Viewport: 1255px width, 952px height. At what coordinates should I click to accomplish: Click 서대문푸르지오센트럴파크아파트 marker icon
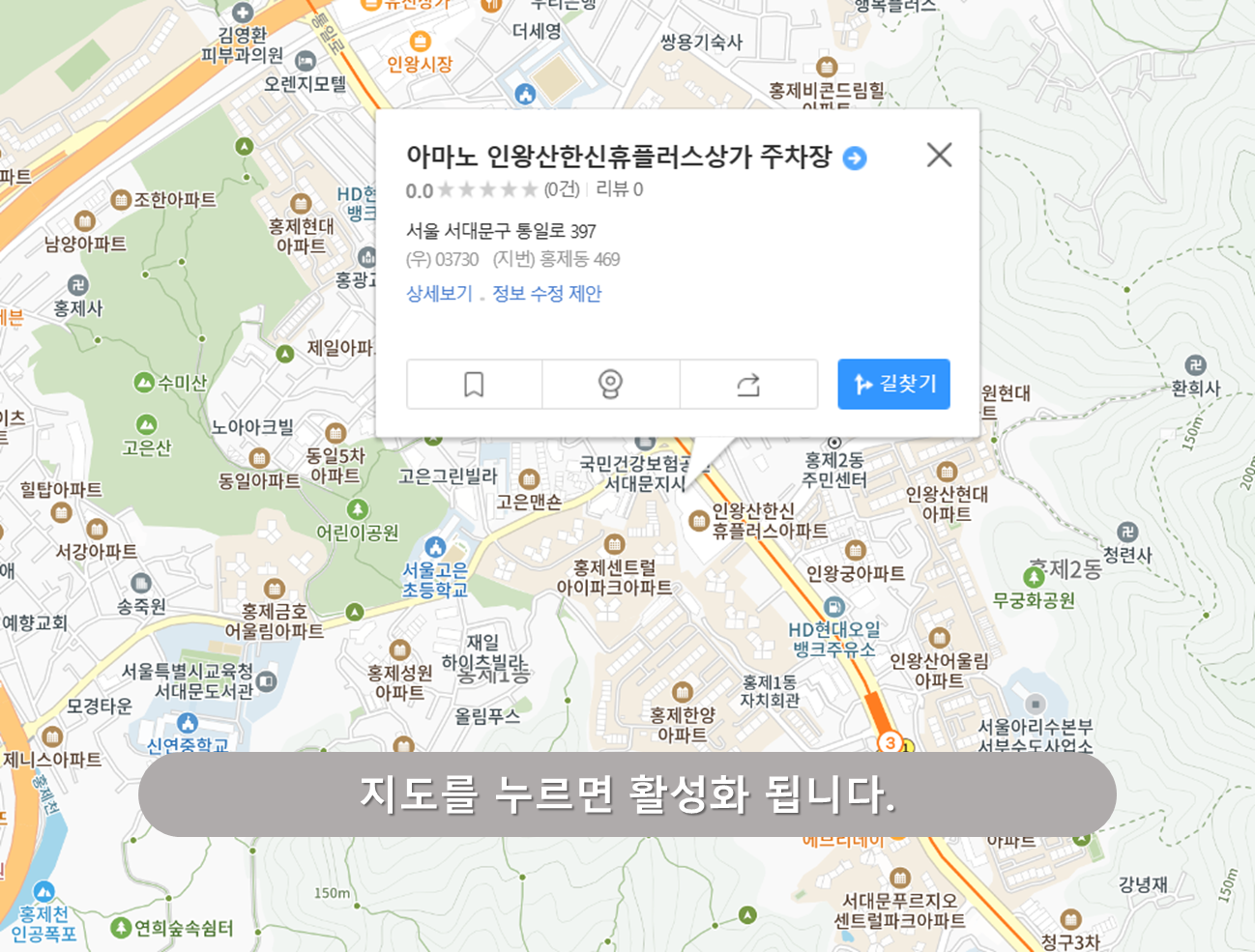(x=900, y=878)
